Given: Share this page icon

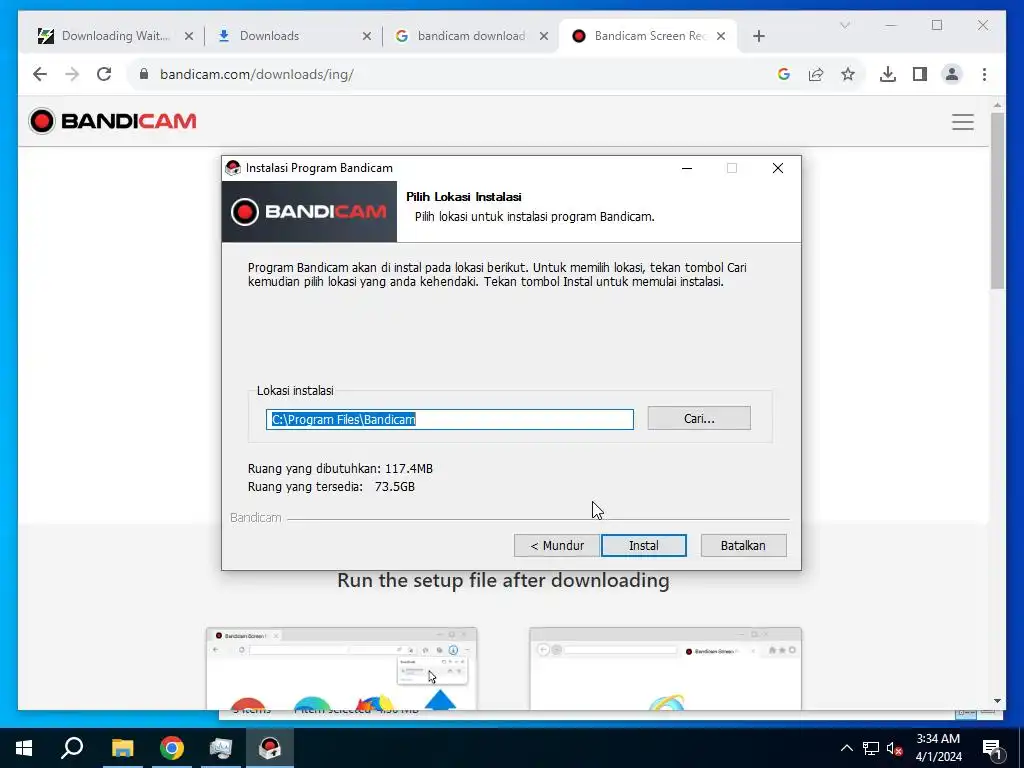Looking at the screenshot, I should coord(816,74).
